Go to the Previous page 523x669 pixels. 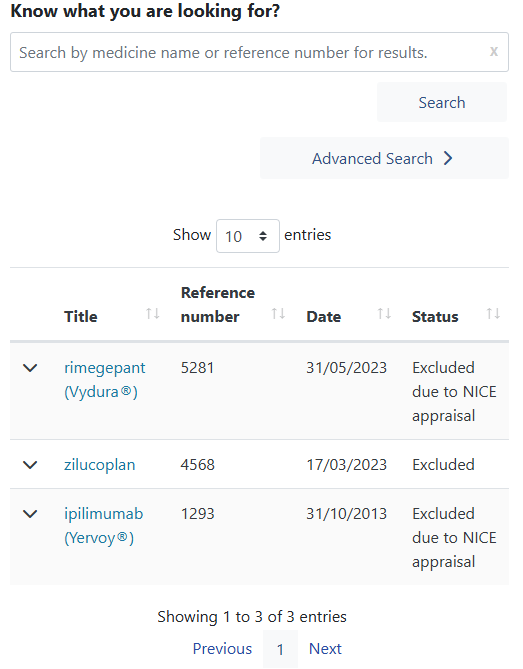click(222, 649)
